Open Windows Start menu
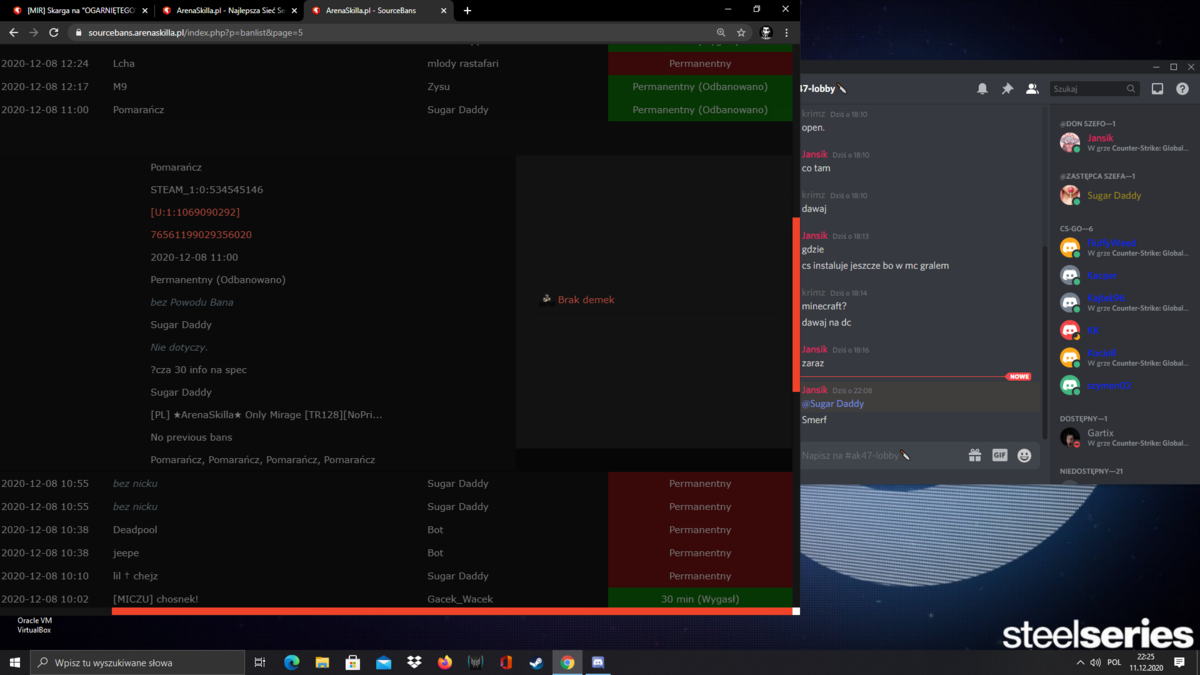The width and height of the screenshot is (1200, 675). (x=15, y=662)
